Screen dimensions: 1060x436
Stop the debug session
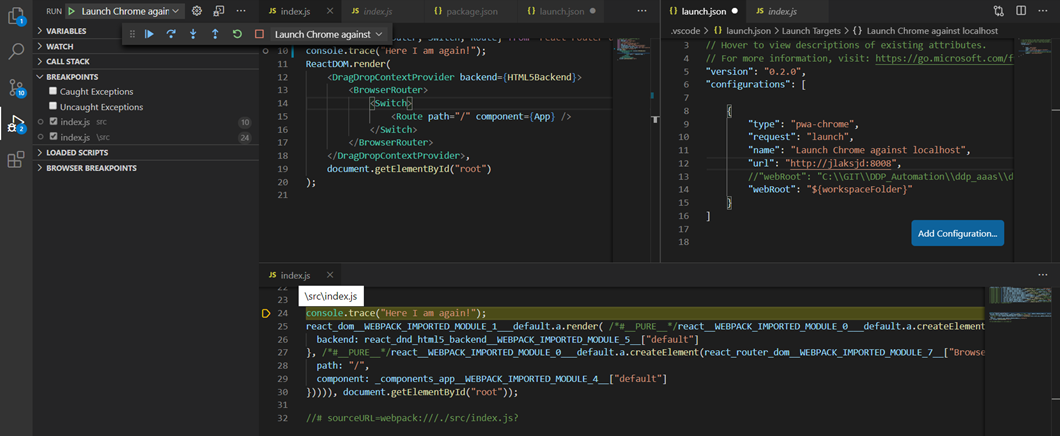point(259,34)
